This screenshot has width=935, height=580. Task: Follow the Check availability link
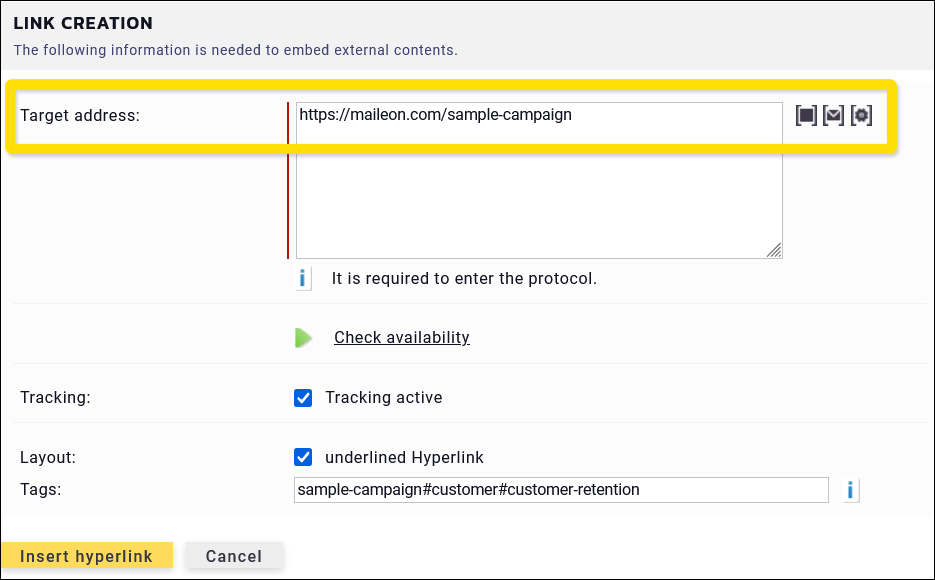point(401,338)
